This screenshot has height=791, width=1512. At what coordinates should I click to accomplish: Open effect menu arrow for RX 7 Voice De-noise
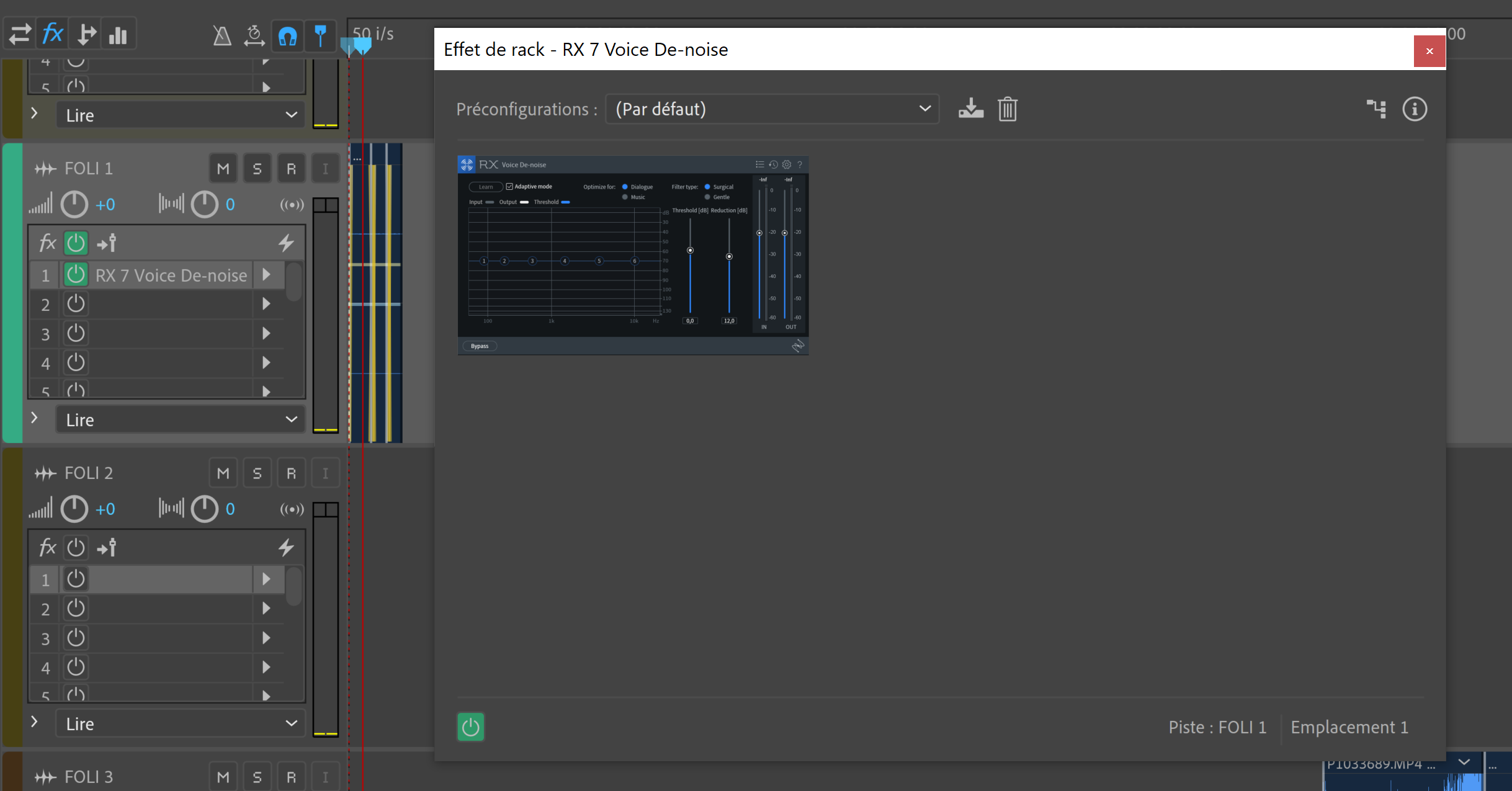(266, 274)
